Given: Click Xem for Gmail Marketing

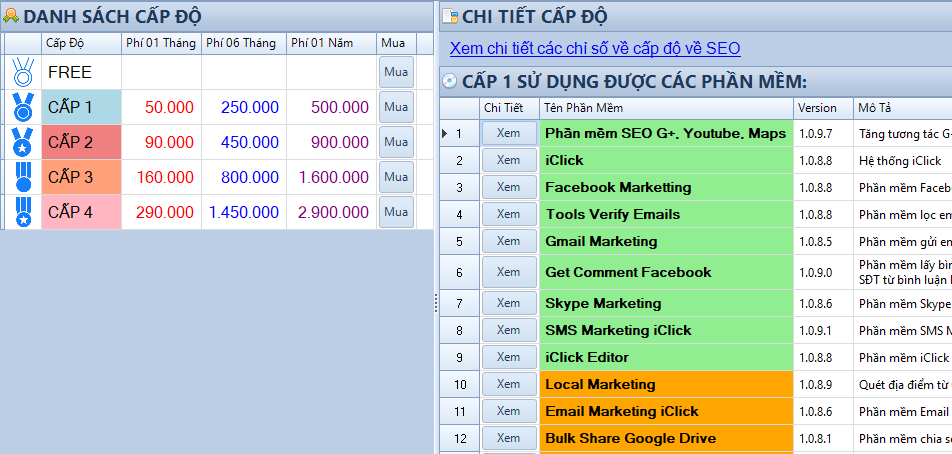Looking at the screenshot, I should coord(509,241).
